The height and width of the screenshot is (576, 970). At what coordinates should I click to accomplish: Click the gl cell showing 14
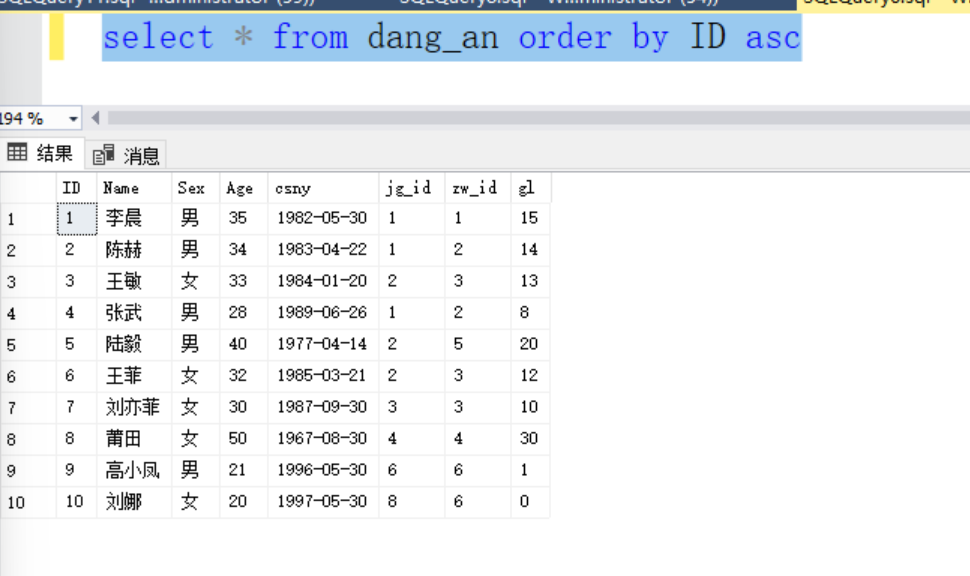(x=531, y=250)
